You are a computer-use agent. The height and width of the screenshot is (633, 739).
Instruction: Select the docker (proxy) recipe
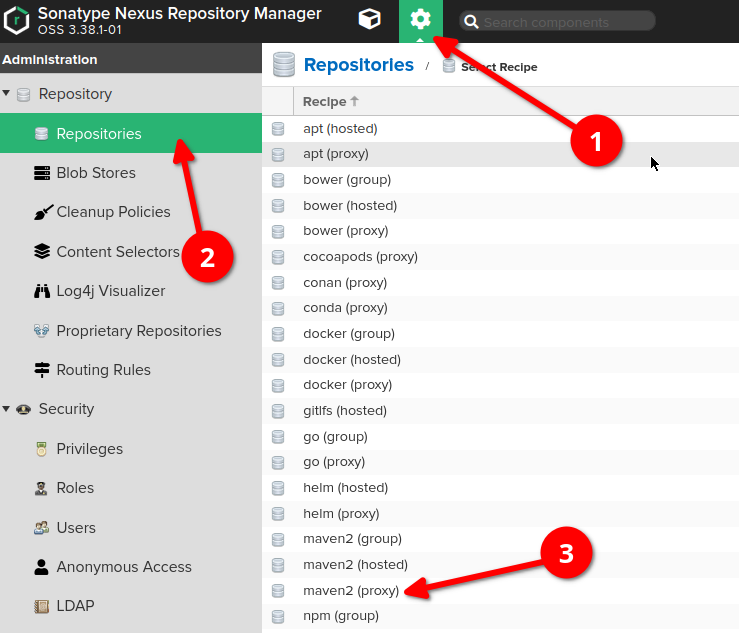point(501,385)
